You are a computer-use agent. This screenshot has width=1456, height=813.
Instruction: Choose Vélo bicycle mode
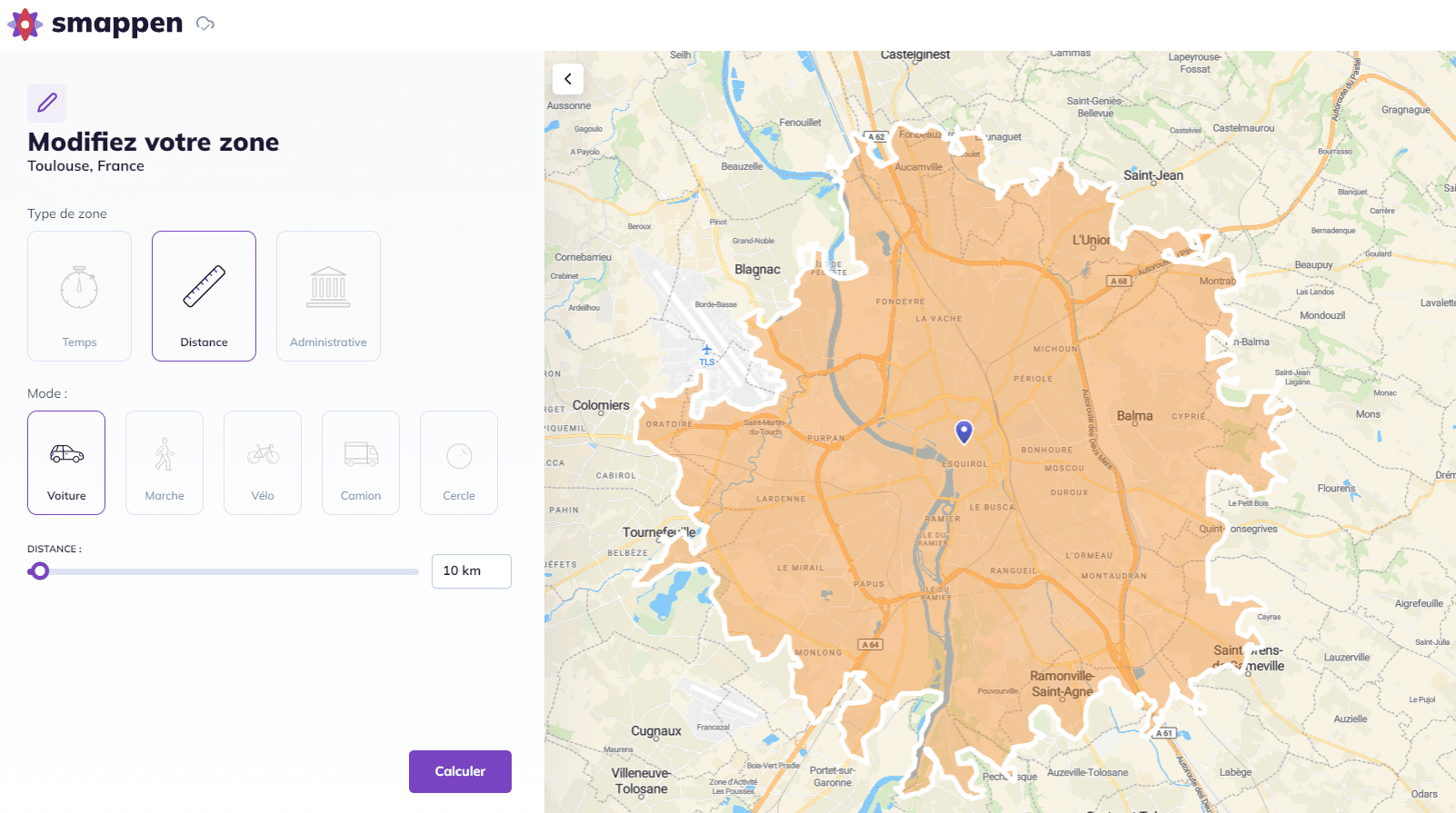263,463
